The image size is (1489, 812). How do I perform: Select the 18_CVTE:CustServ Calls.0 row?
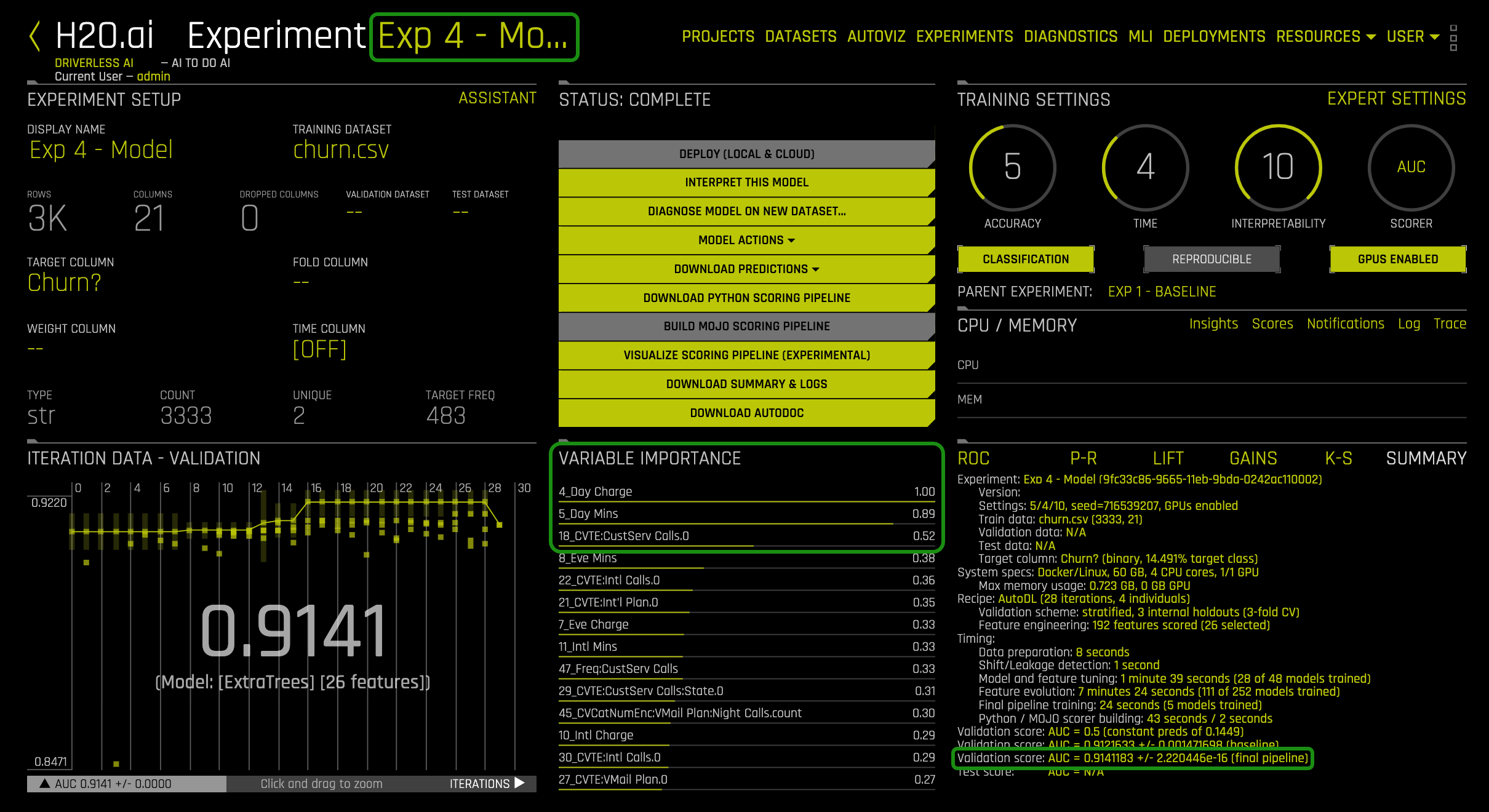(746, 536)
